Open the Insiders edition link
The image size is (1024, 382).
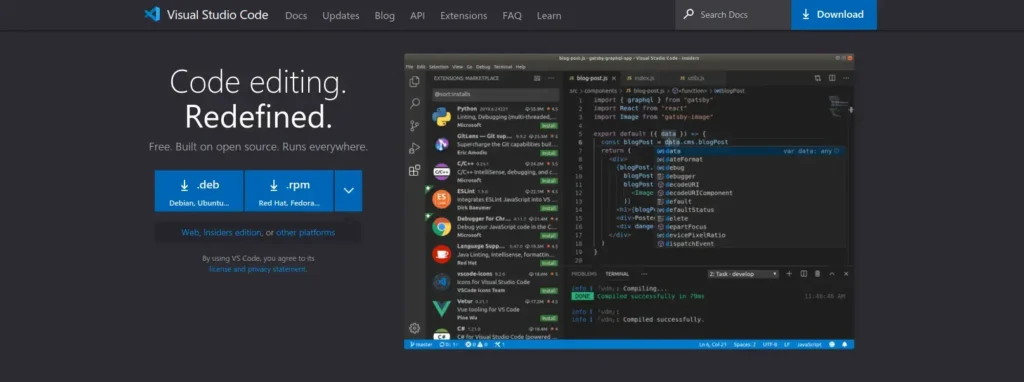coord(232,232)
